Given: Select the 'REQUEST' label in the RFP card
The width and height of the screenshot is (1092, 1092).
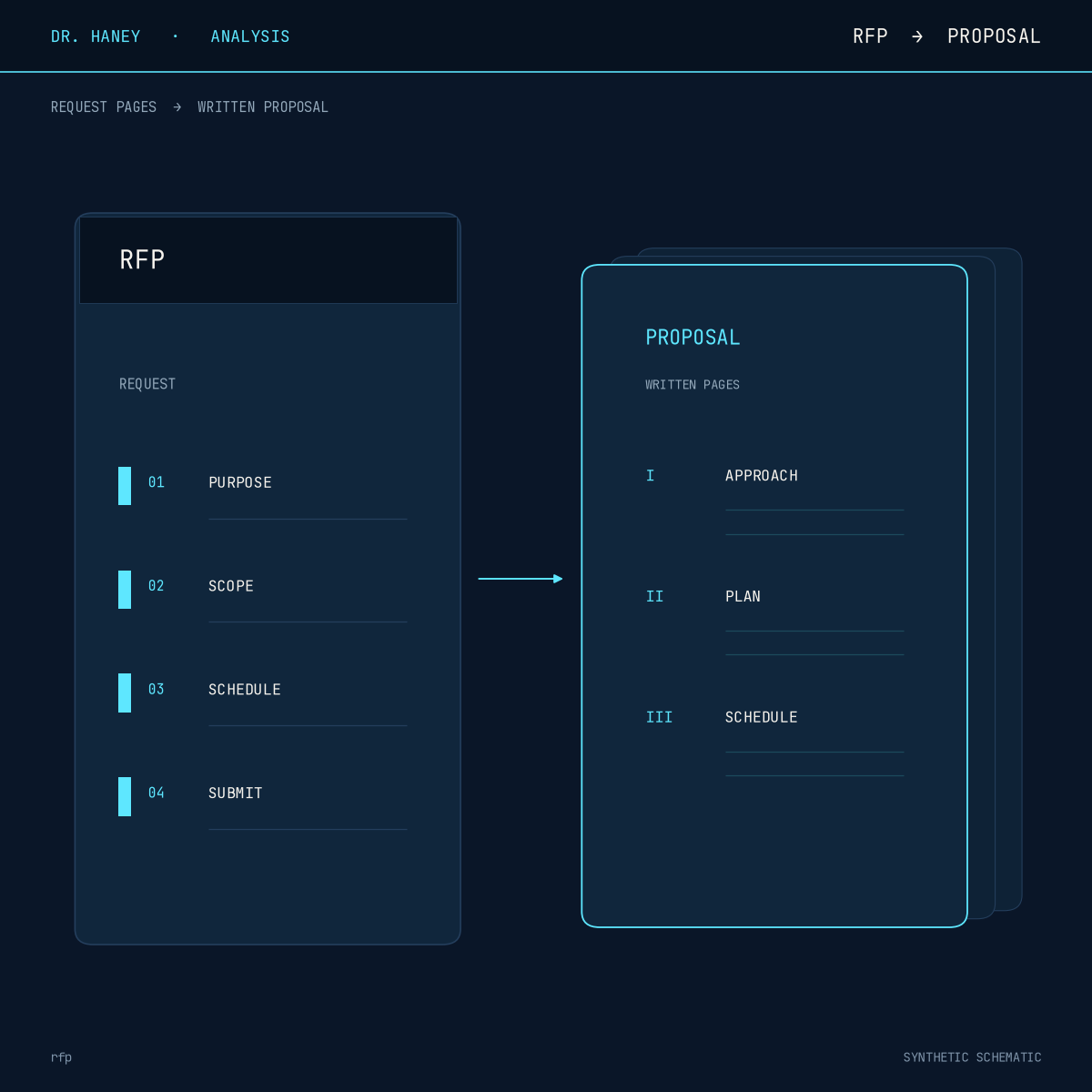Looking at the screenshot, I should pyautogui.click(x=147, y=384).
